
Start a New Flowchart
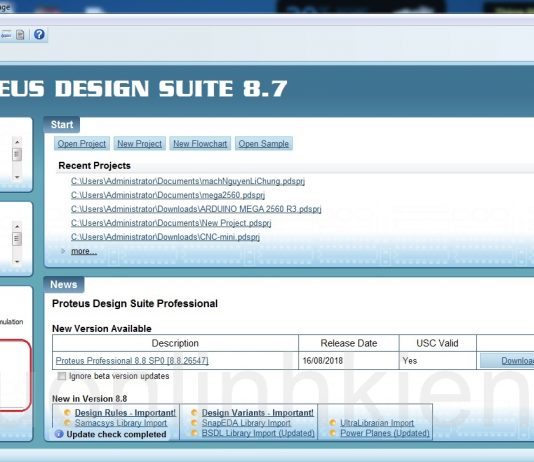pos(200,144)
